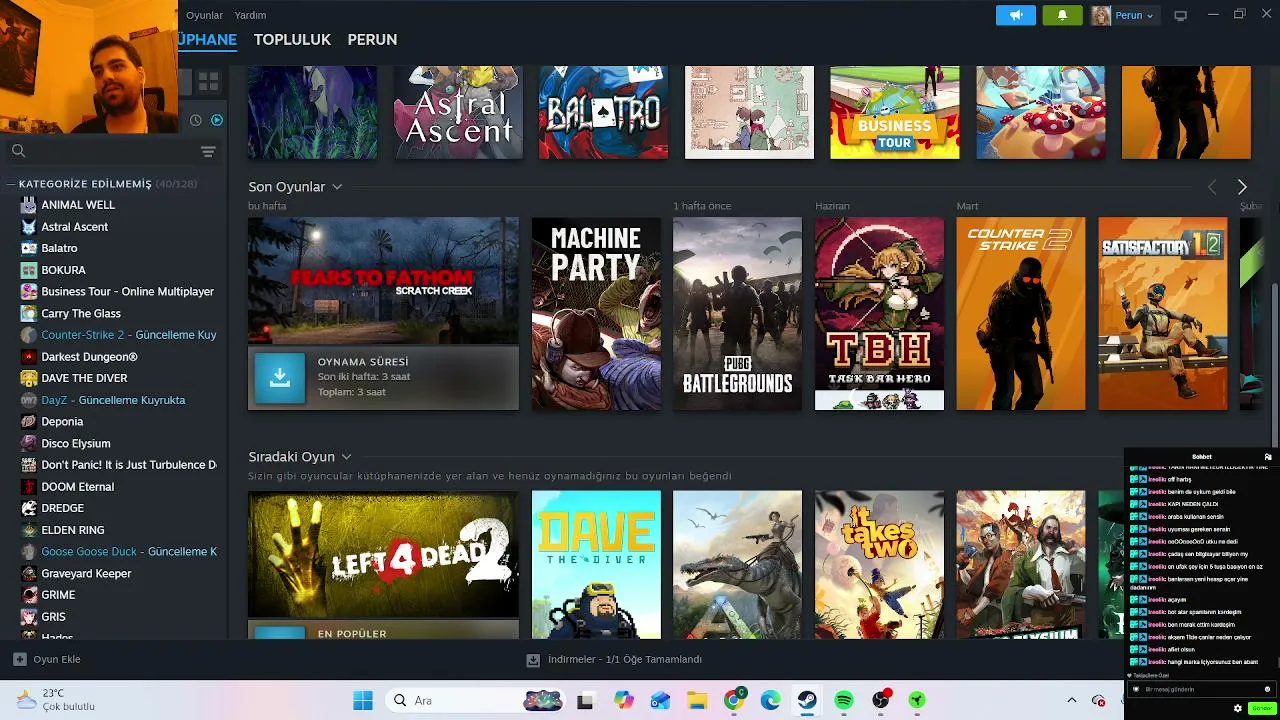
Task: Collapse the KATEGORİZE EDİLMEMİŞ category
Action: pos(10,184)
